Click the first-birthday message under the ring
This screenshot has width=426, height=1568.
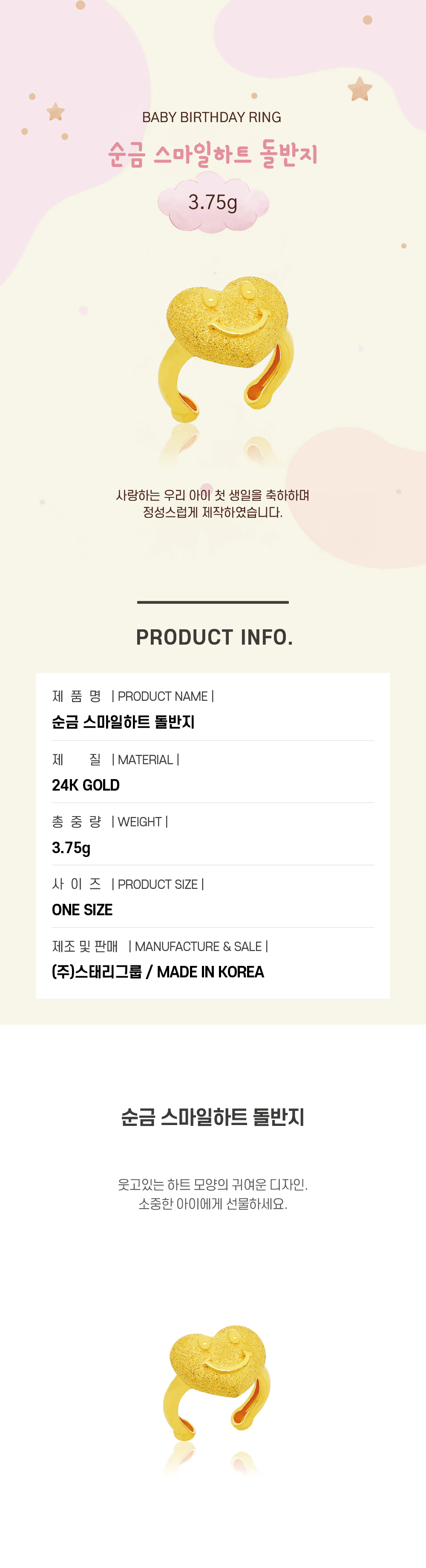213,504
